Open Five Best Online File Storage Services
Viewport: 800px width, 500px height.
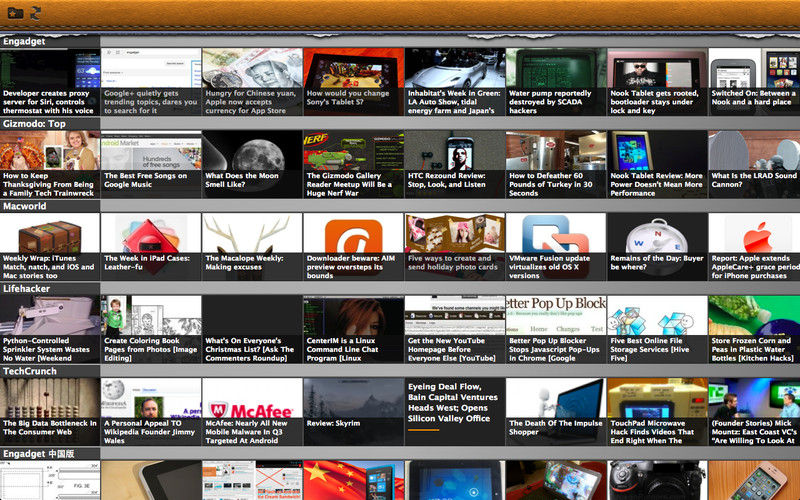coord(657,330)
